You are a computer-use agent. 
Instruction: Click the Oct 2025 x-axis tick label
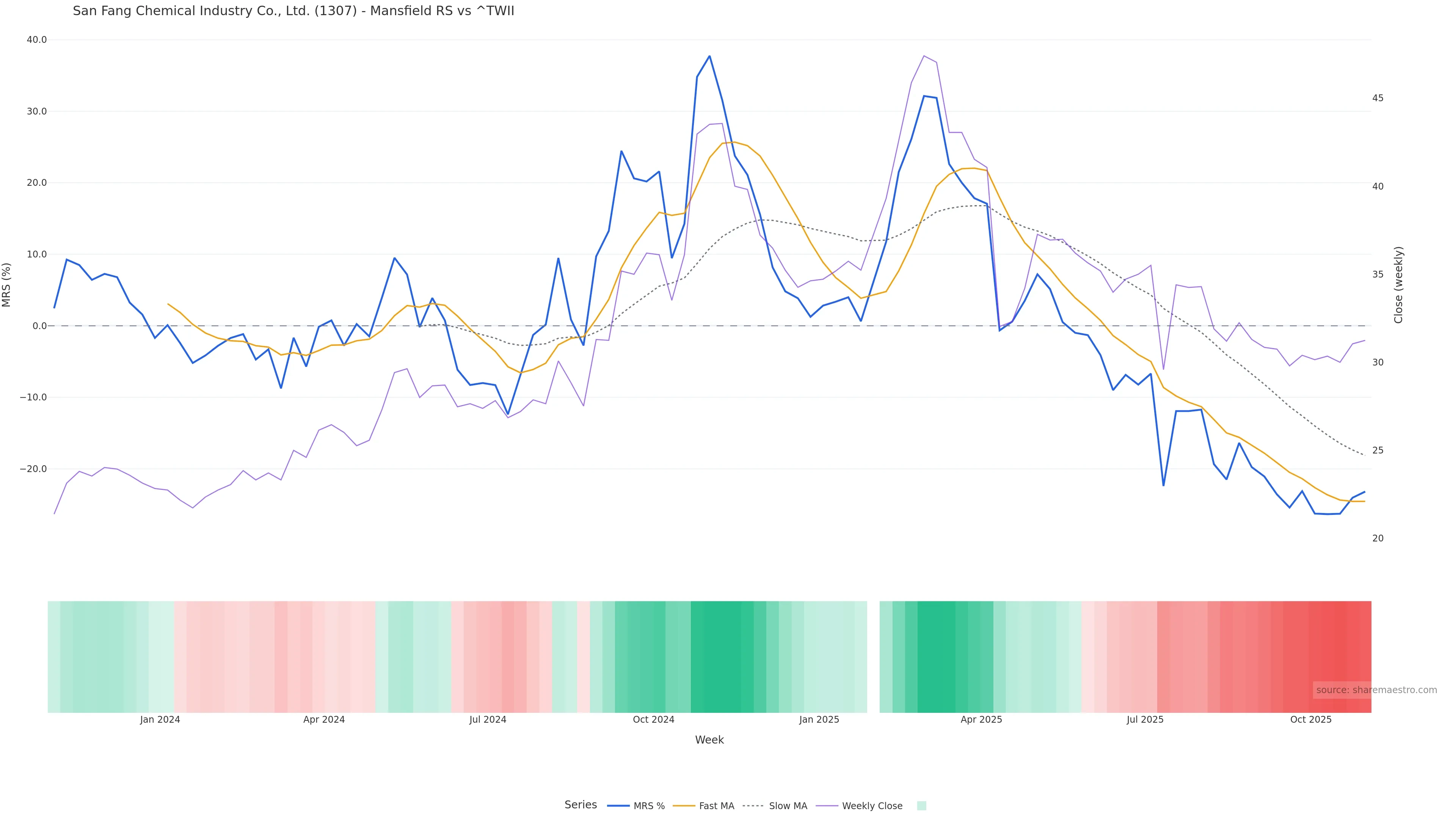1311,720
